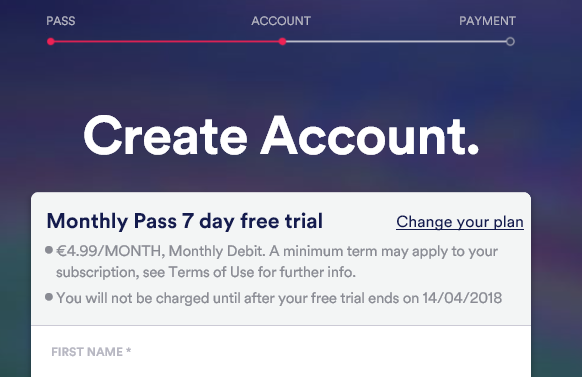This screenshot has height=377, width=582.
Task: Click the Monthly Pass 7 day free trial title
Action: click(185, 221)
